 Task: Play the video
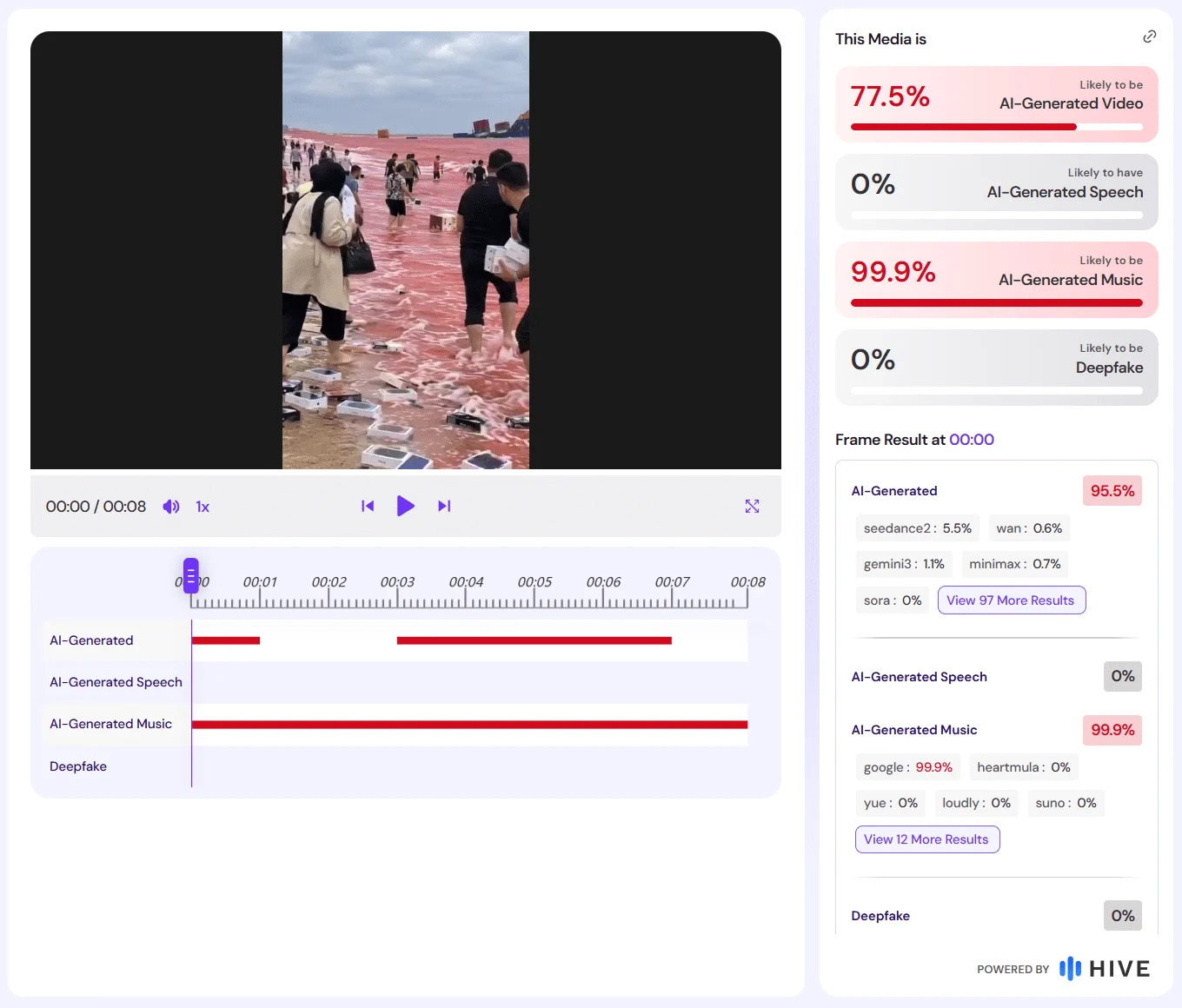click(x=406, y=506)
